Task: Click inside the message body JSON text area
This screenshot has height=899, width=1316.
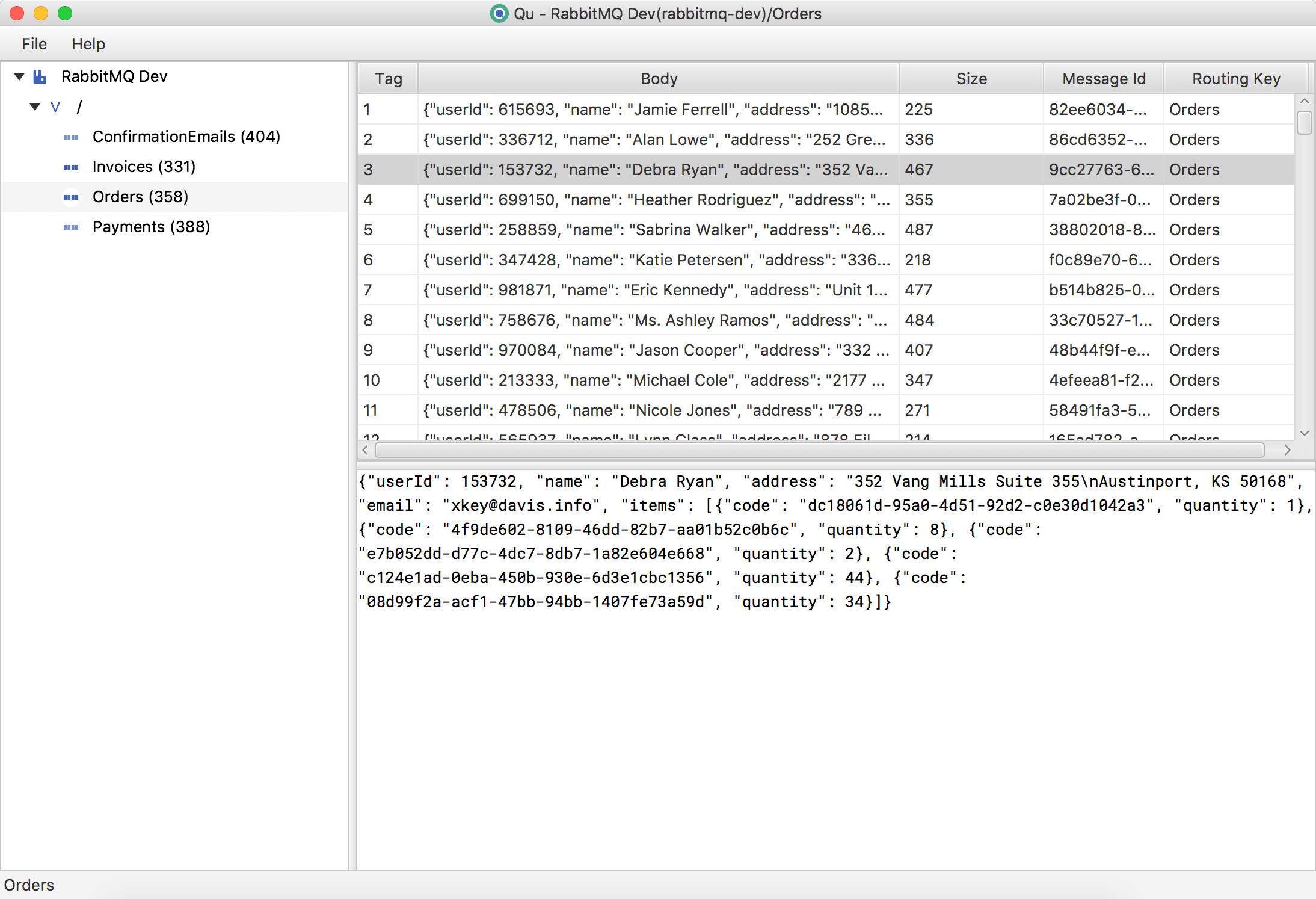Action: [x=835, y=669]
